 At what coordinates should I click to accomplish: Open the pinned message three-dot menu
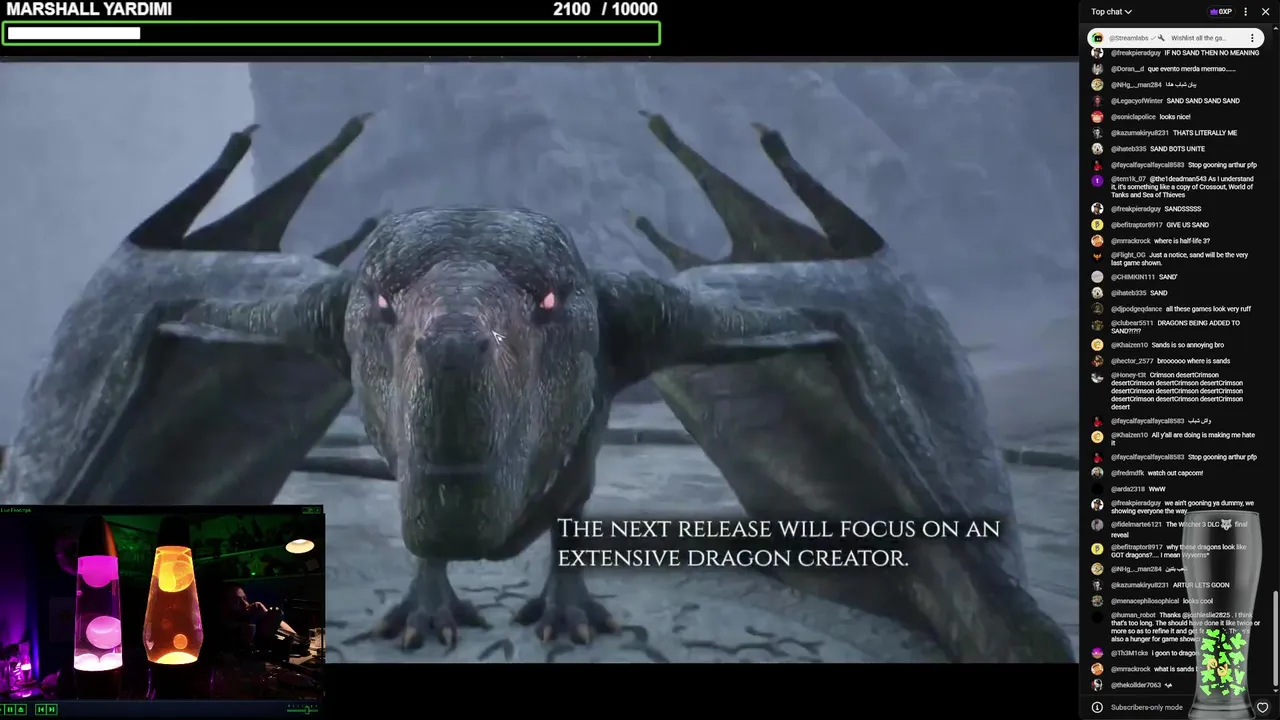1252,38
